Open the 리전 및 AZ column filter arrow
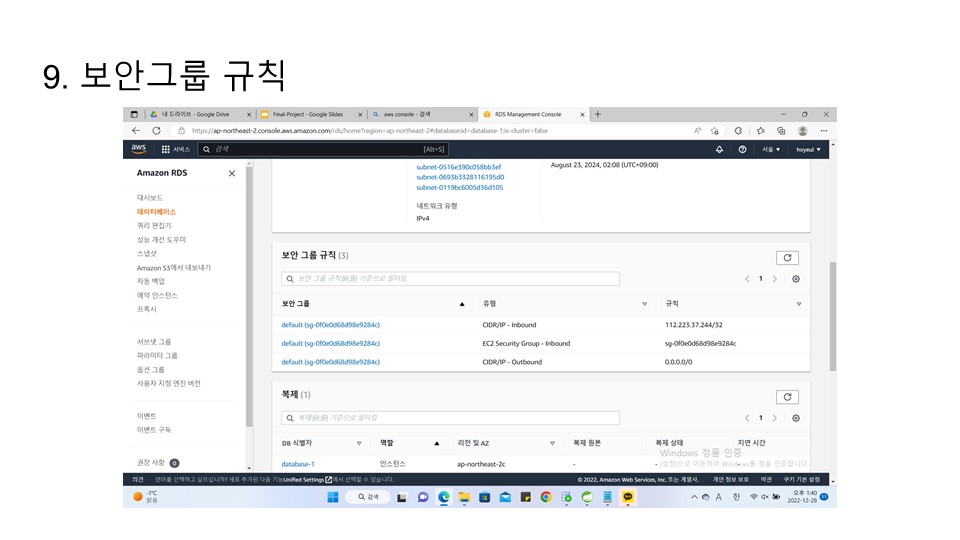 552,443
